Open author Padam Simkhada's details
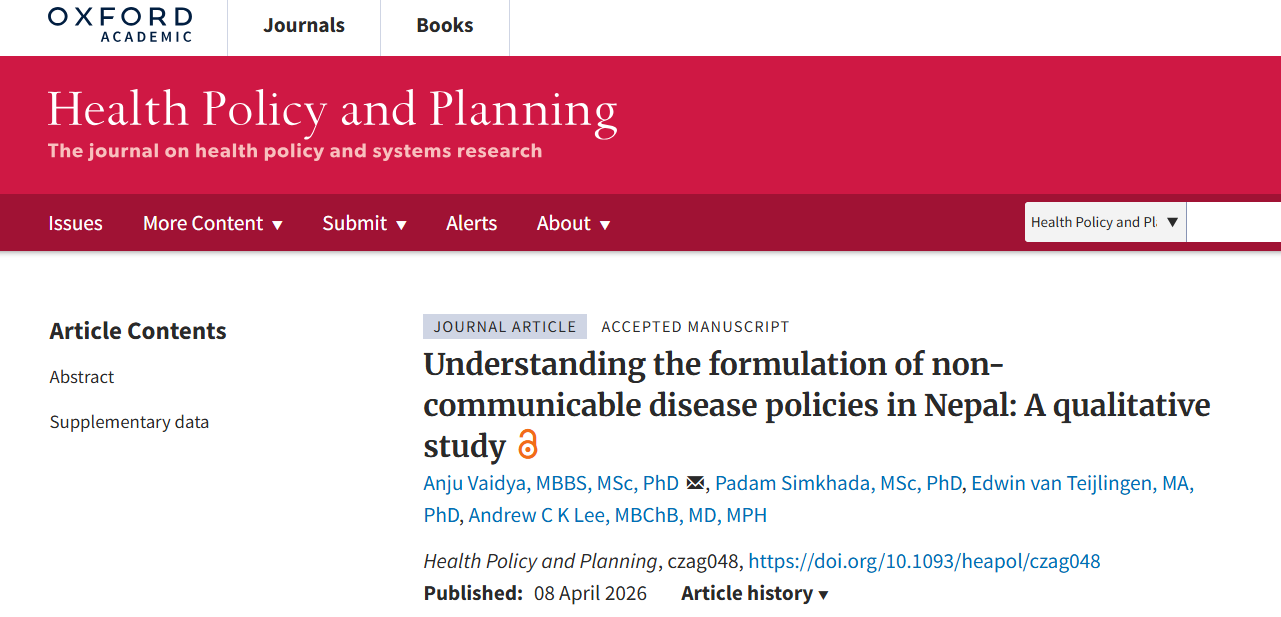Screen dimensions: 1281x617 (839, 484)
